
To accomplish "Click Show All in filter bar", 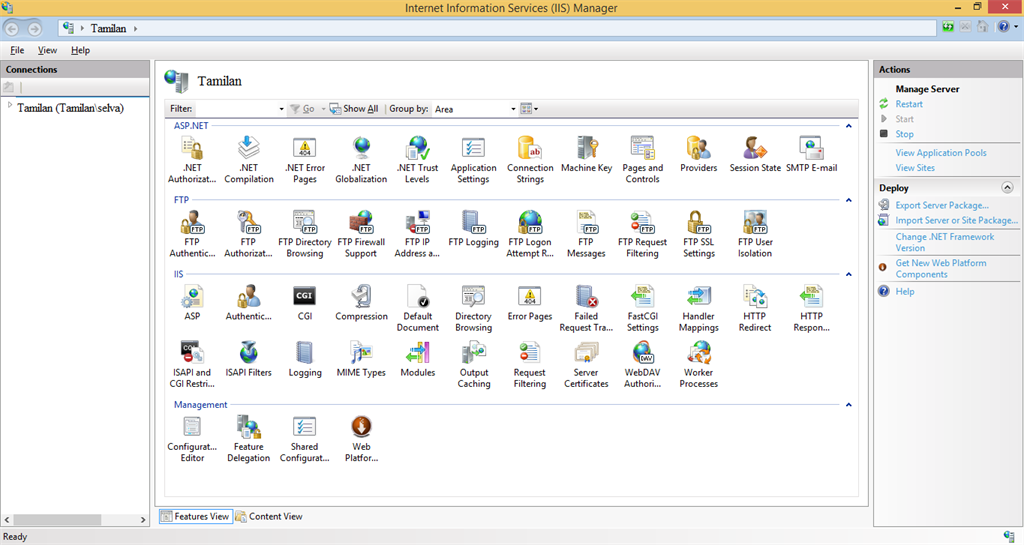I will [x=353, y=109].
